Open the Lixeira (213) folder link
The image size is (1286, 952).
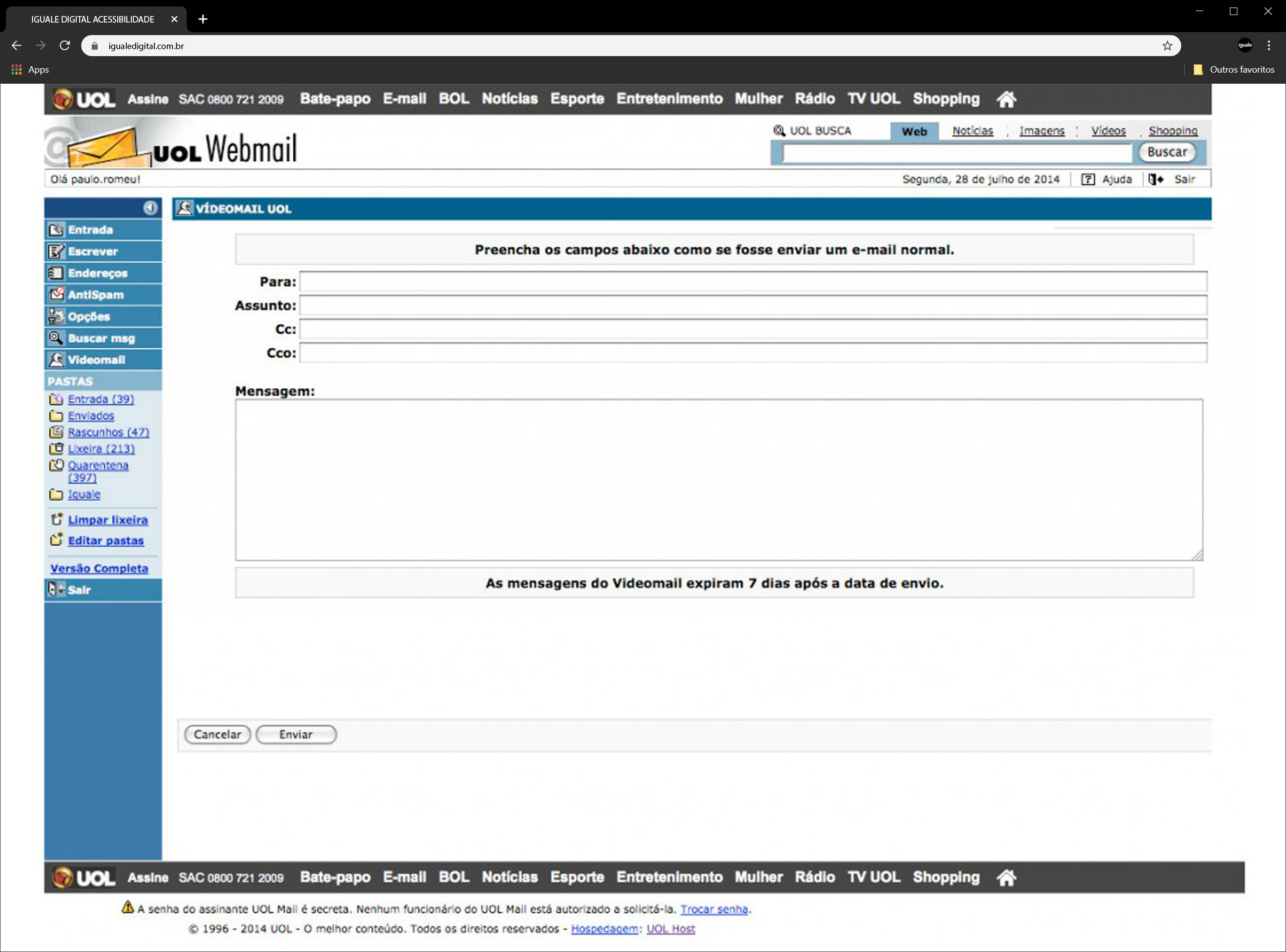pos(101,448)
